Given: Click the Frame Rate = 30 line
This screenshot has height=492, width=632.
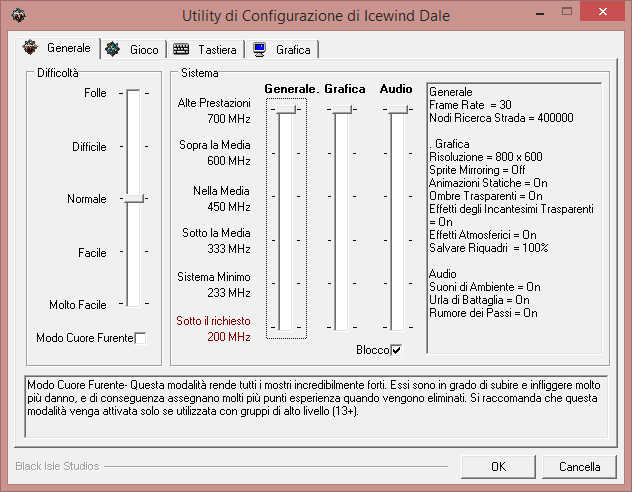Looking at the screenshot, I should point(470,105).
